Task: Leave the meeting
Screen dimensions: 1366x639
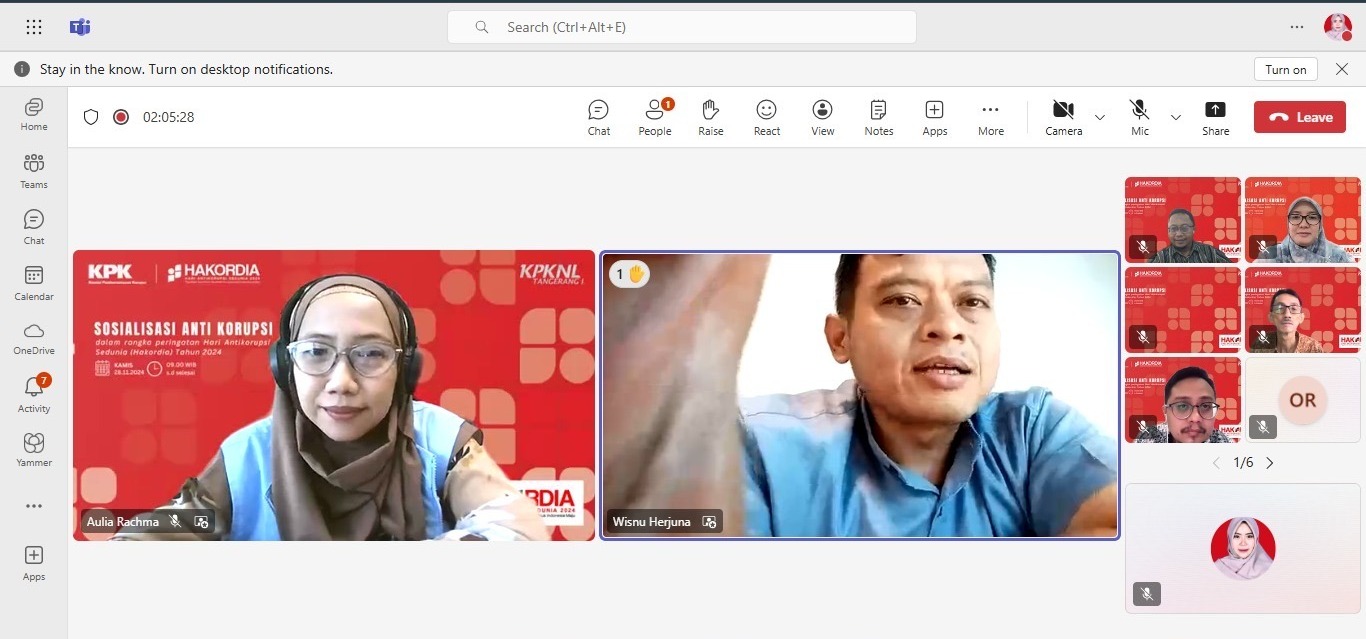Action: coord(1300,117)
